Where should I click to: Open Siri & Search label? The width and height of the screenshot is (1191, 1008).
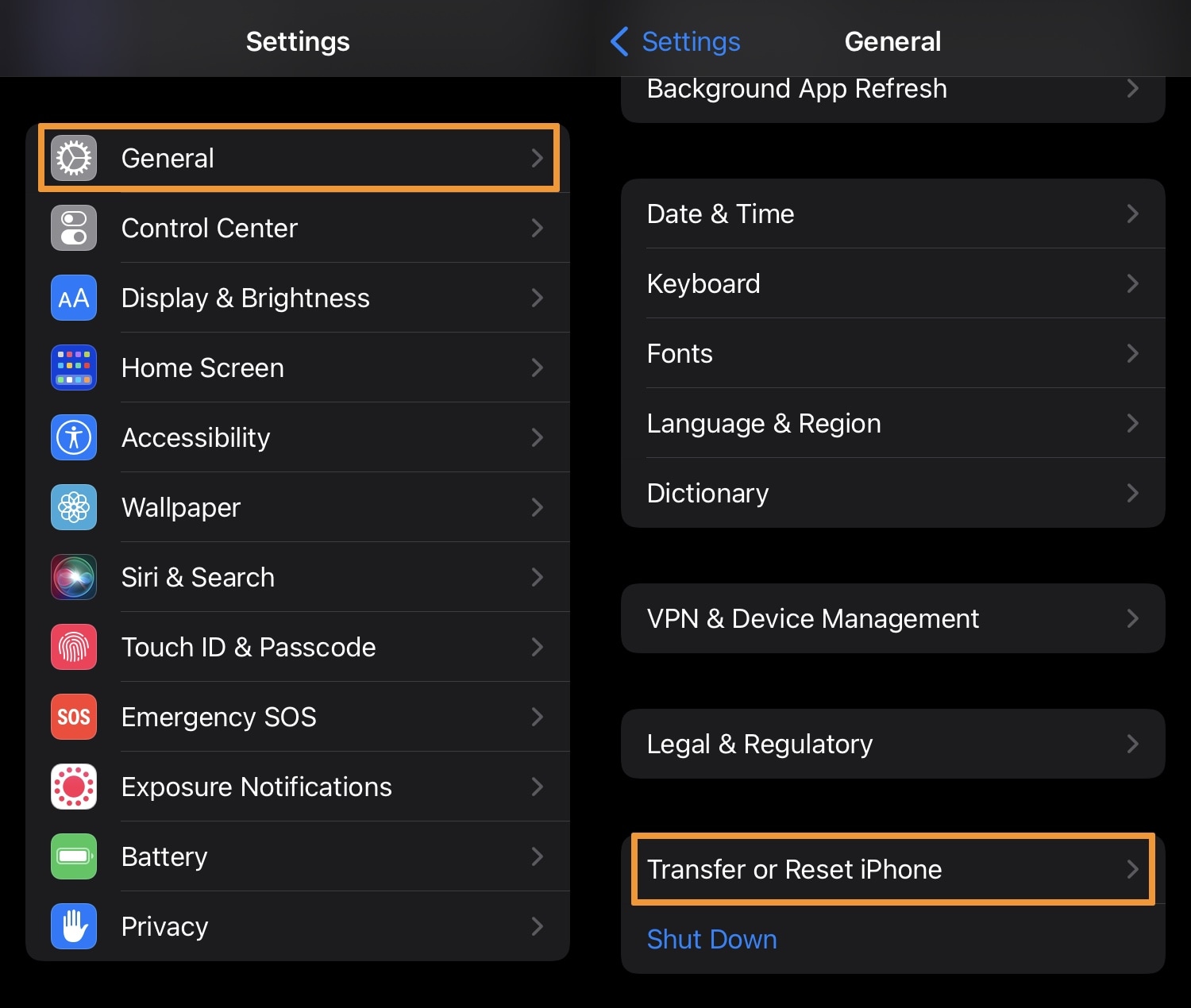(198, 577)
